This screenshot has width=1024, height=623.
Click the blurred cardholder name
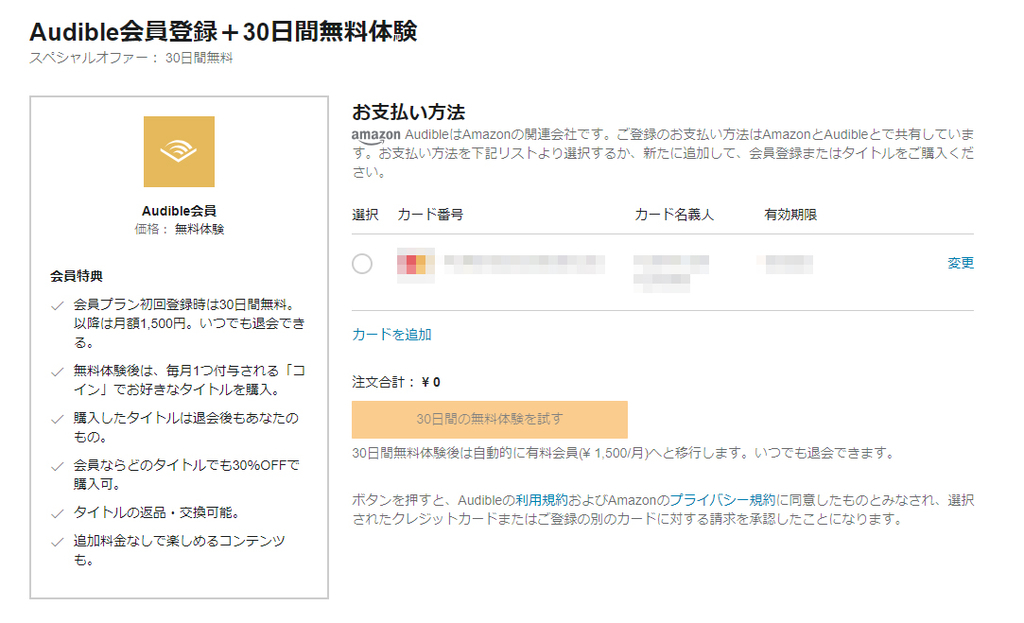[671, 273]
